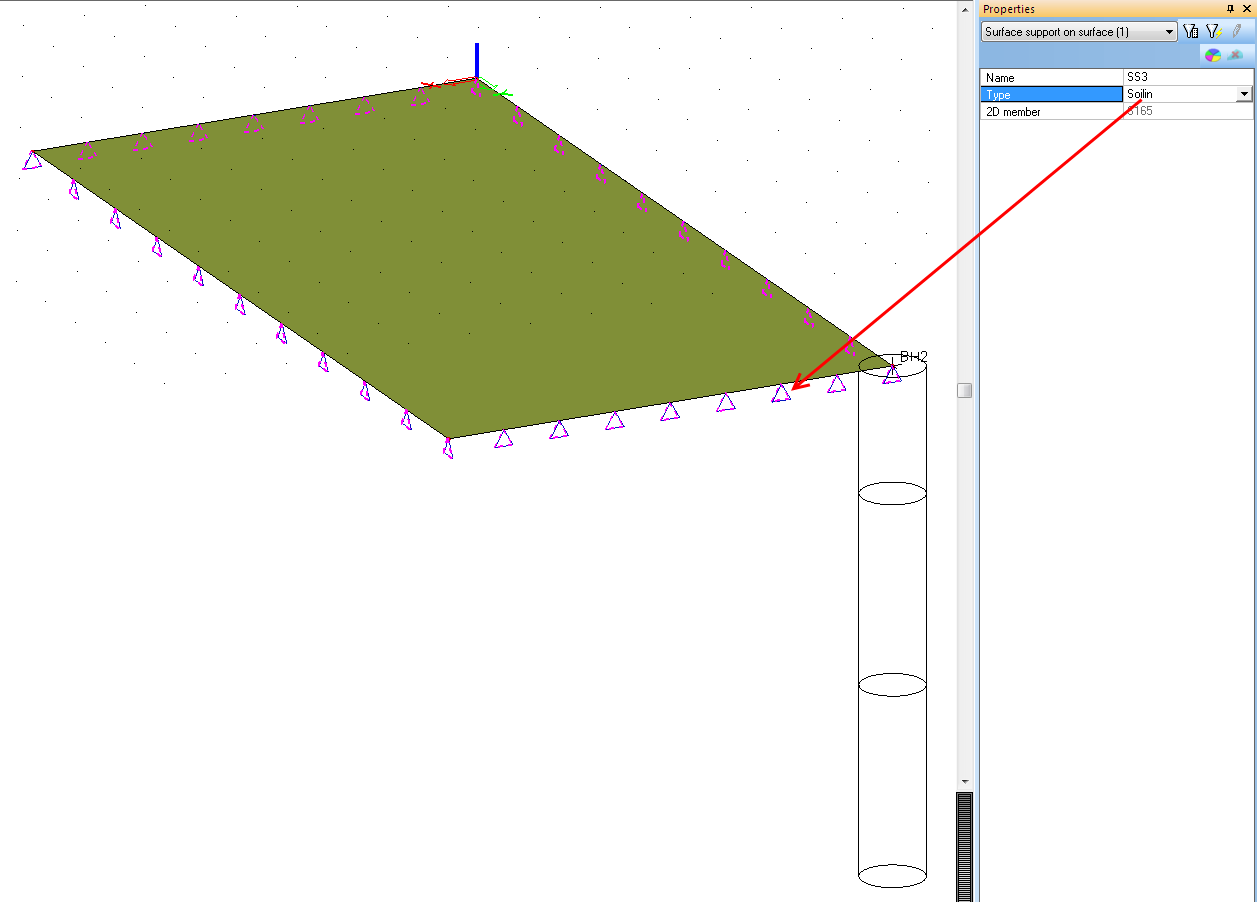Click the striped grip bar below scrollbar
The height and width of the screenshot is (902, 1257).
click(x=964, y=845)
